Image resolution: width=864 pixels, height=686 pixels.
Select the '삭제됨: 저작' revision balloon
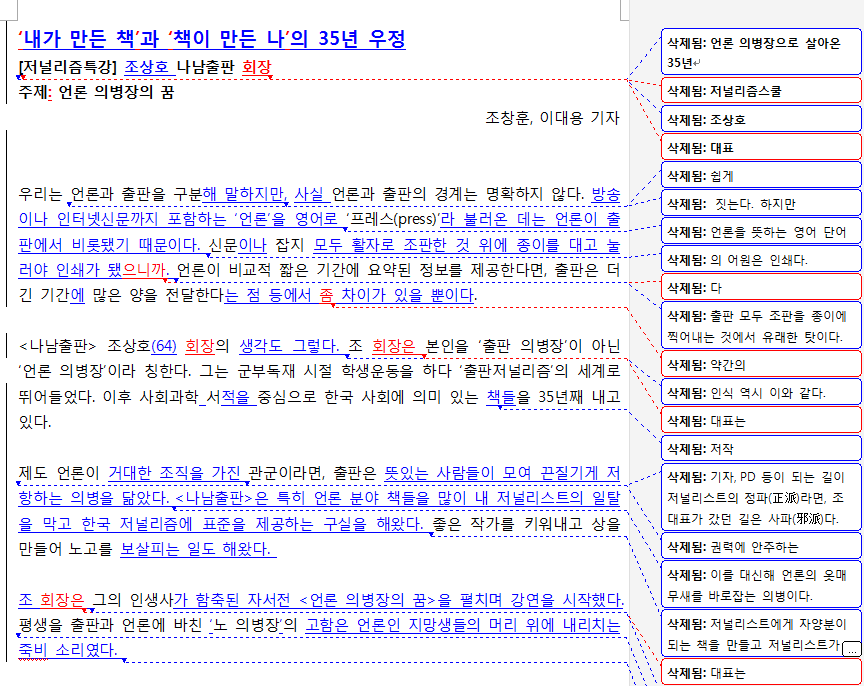pos(758,447)
